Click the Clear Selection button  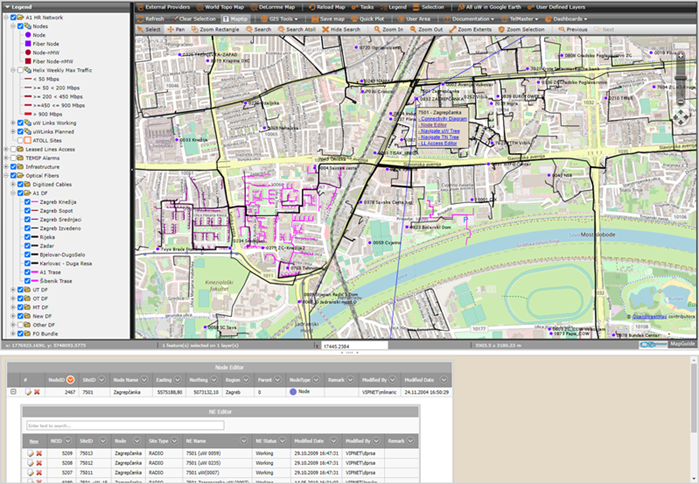(196, 18)
